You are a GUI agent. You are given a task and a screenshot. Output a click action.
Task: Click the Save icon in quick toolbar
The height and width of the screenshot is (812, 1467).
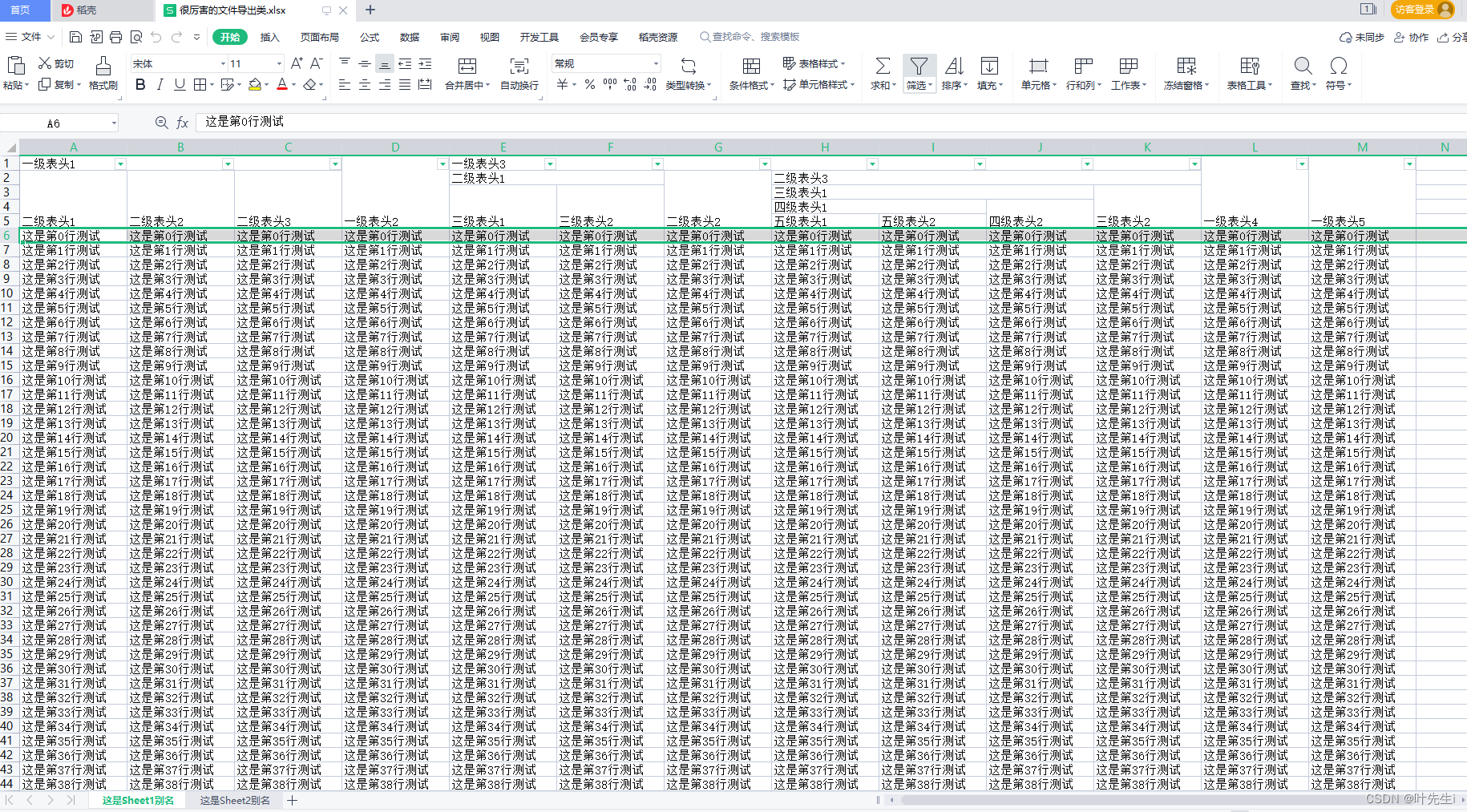coord(76,37)
